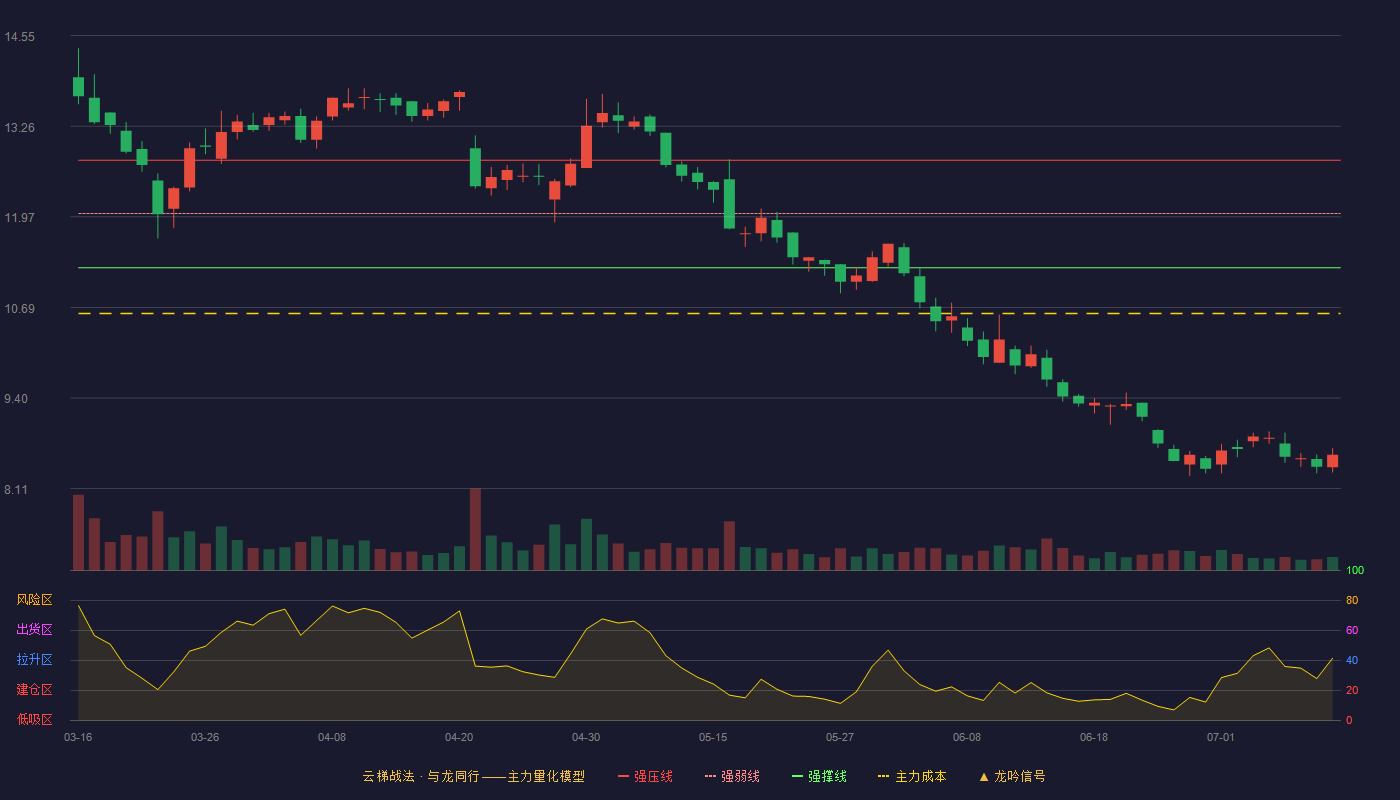Click the yellow dashed marker beside 主力成本
1400x800 pixels.
pos(884,776)
